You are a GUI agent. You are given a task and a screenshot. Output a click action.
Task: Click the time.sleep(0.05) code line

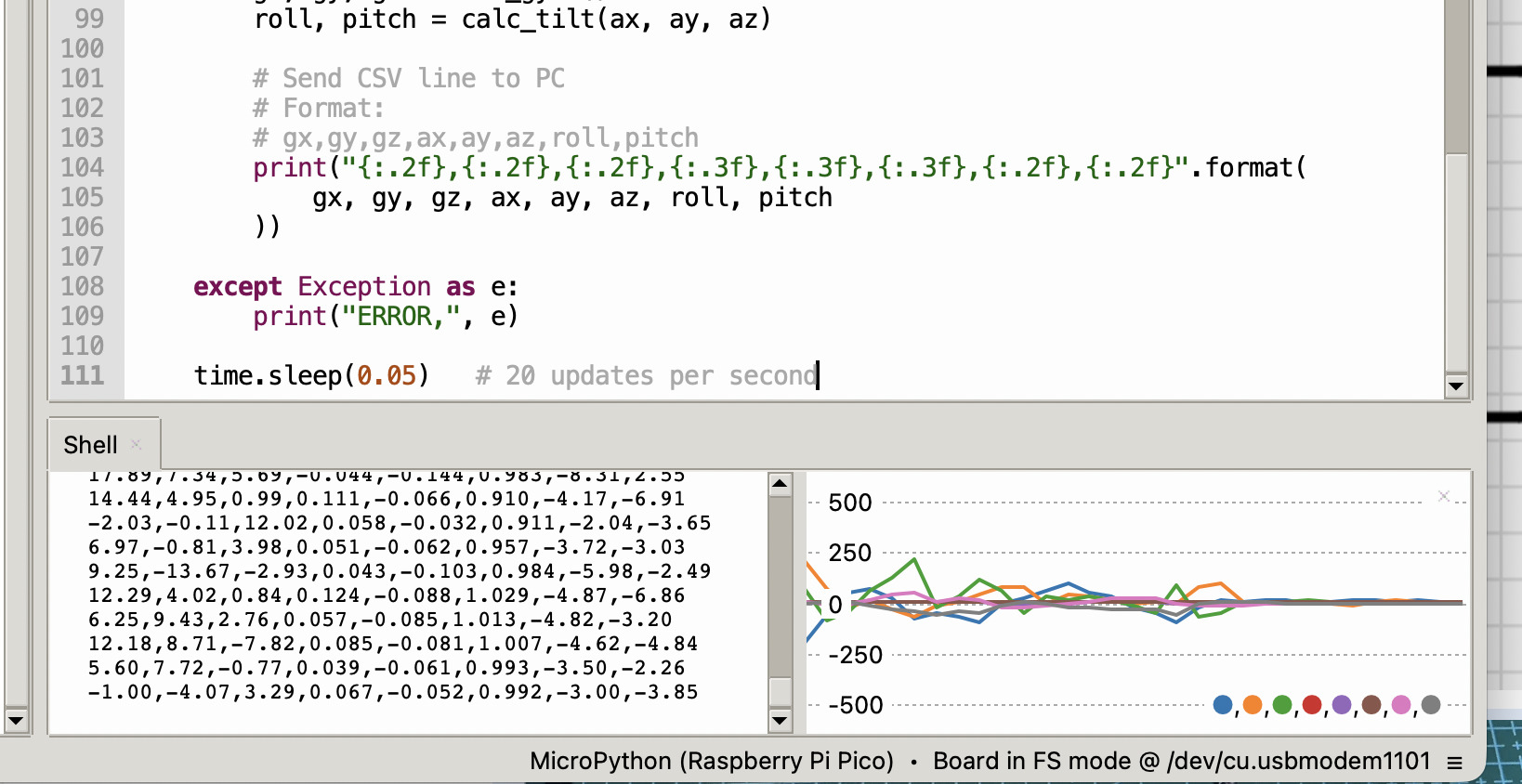tap(311, 375)
